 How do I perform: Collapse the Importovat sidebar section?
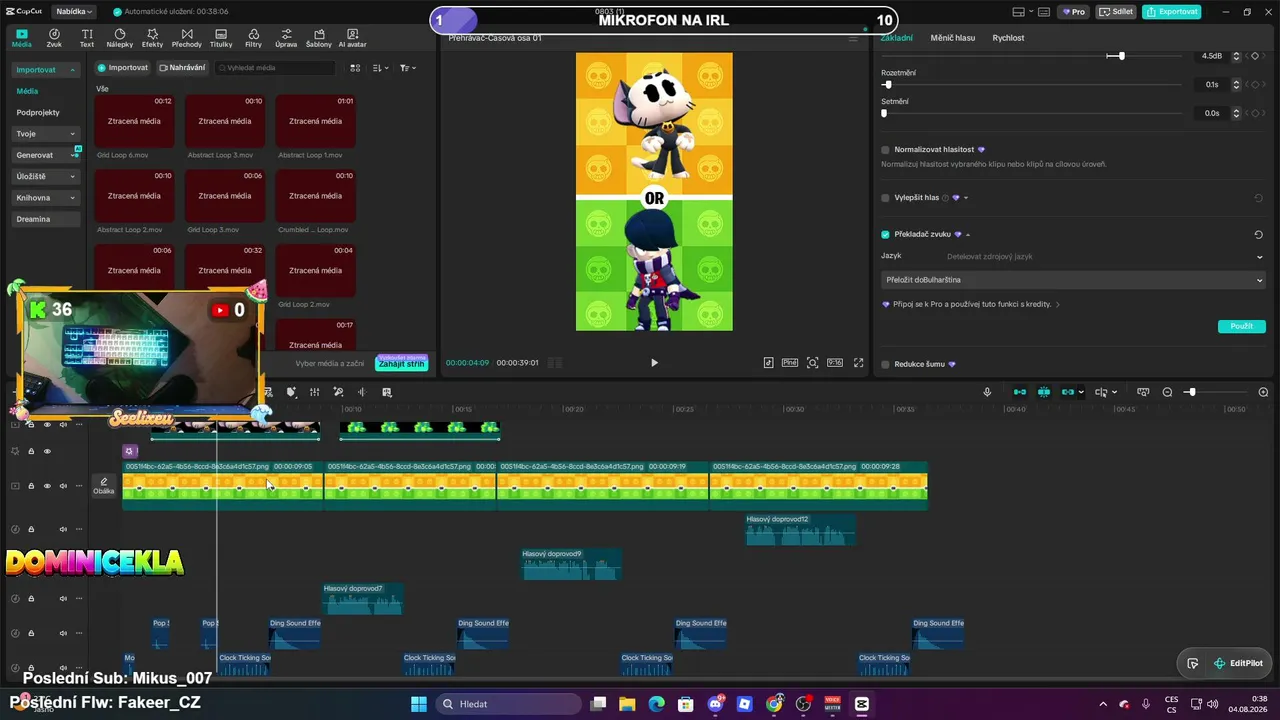point(71,70)
